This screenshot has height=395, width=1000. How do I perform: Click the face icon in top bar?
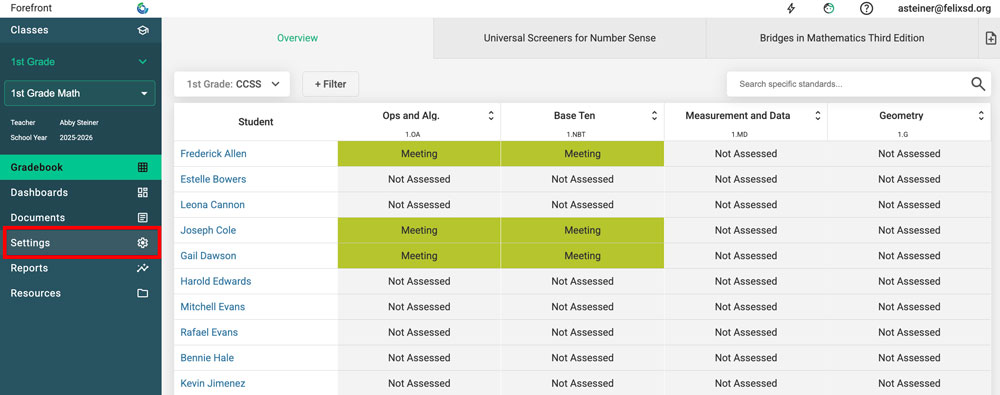828,8
